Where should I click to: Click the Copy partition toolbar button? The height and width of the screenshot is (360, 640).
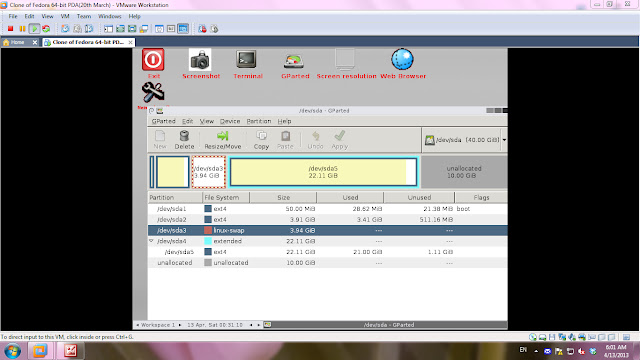tap(261, 140)
